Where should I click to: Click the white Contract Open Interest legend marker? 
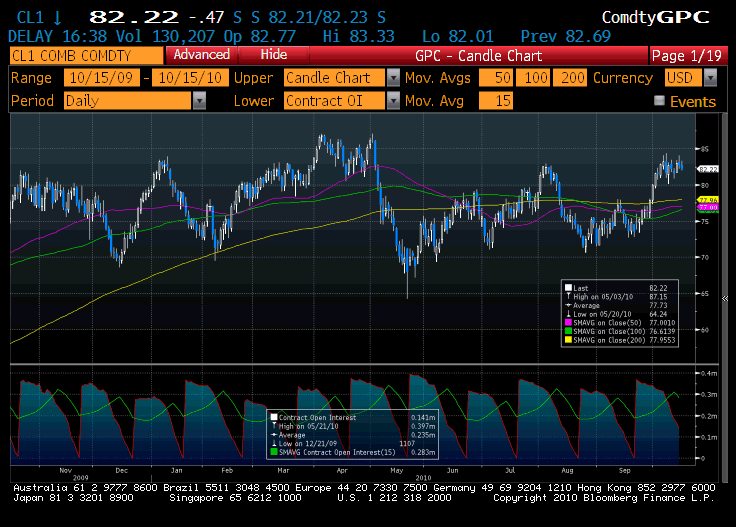pos(274,416)
